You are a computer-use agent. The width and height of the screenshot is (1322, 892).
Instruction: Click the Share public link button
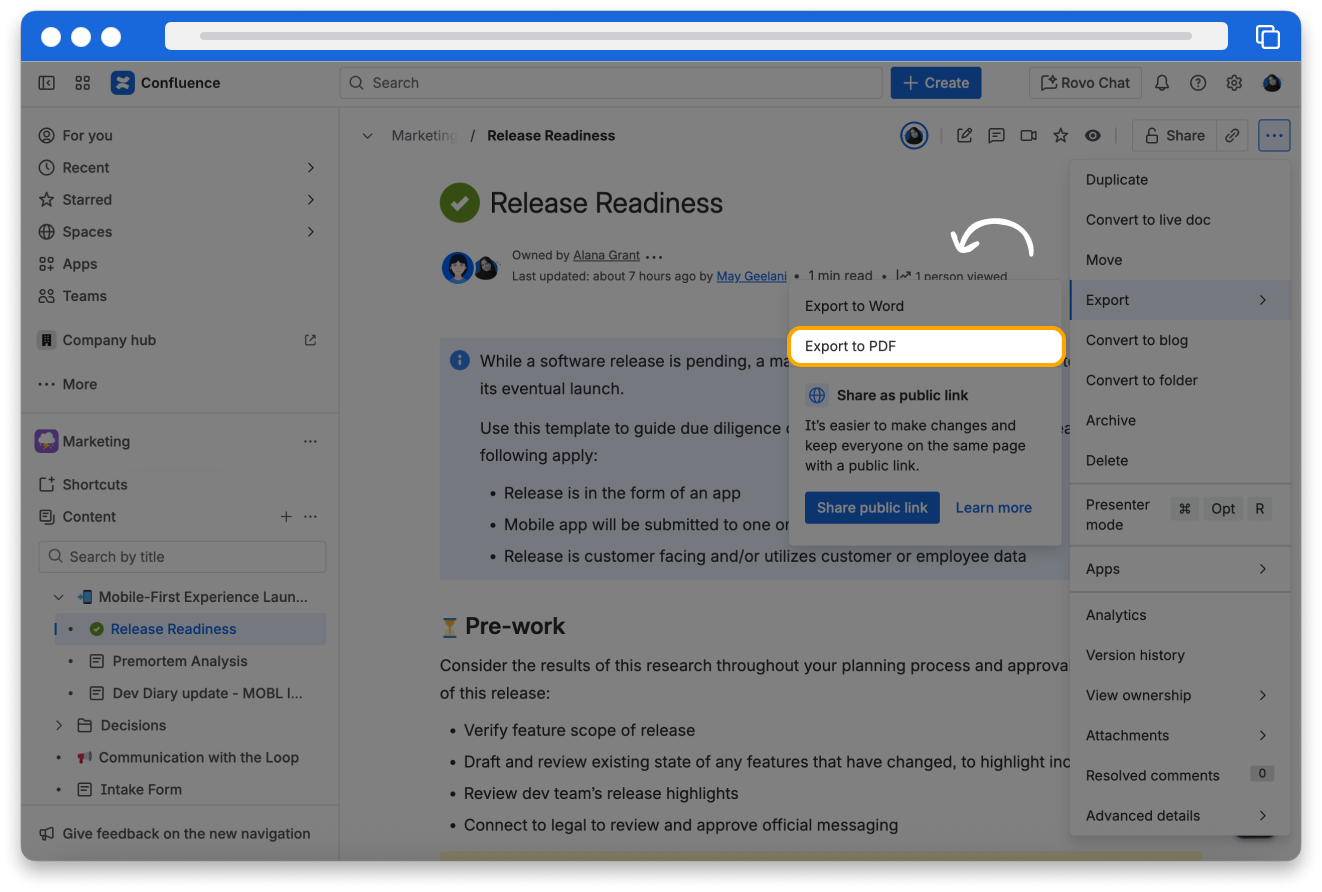coord(872,508)
